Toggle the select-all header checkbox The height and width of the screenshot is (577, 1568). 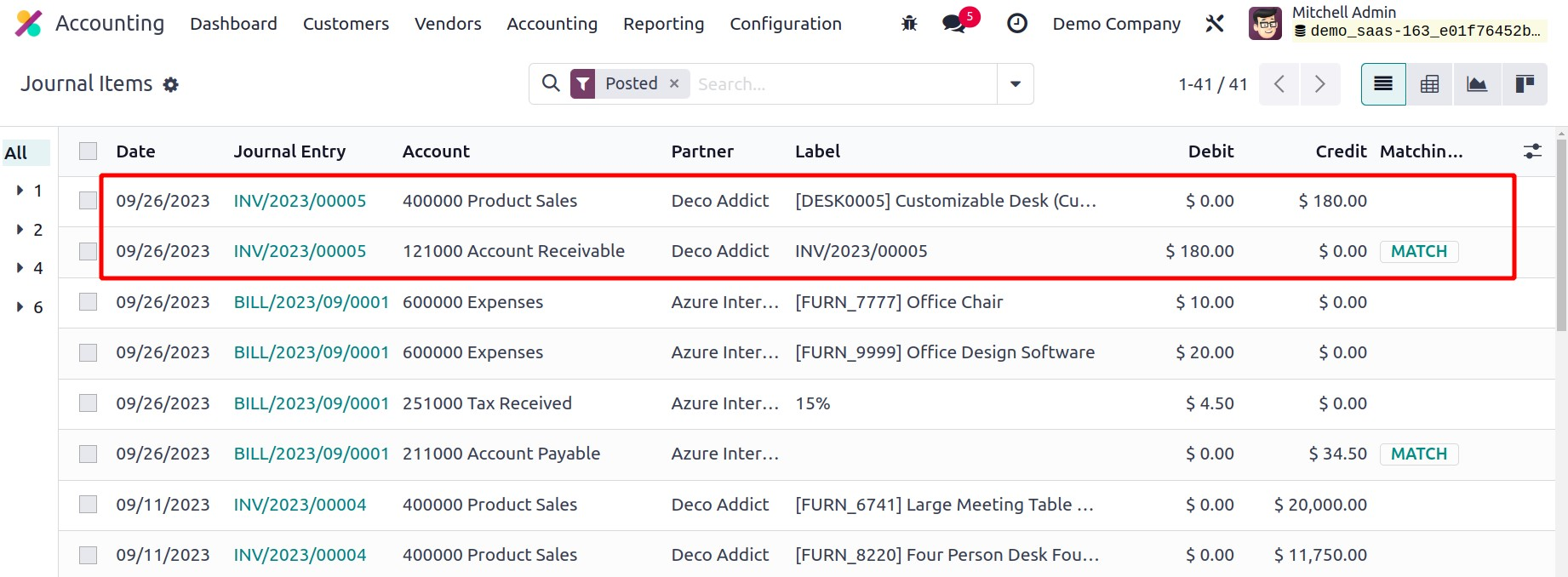pos(89,151)
